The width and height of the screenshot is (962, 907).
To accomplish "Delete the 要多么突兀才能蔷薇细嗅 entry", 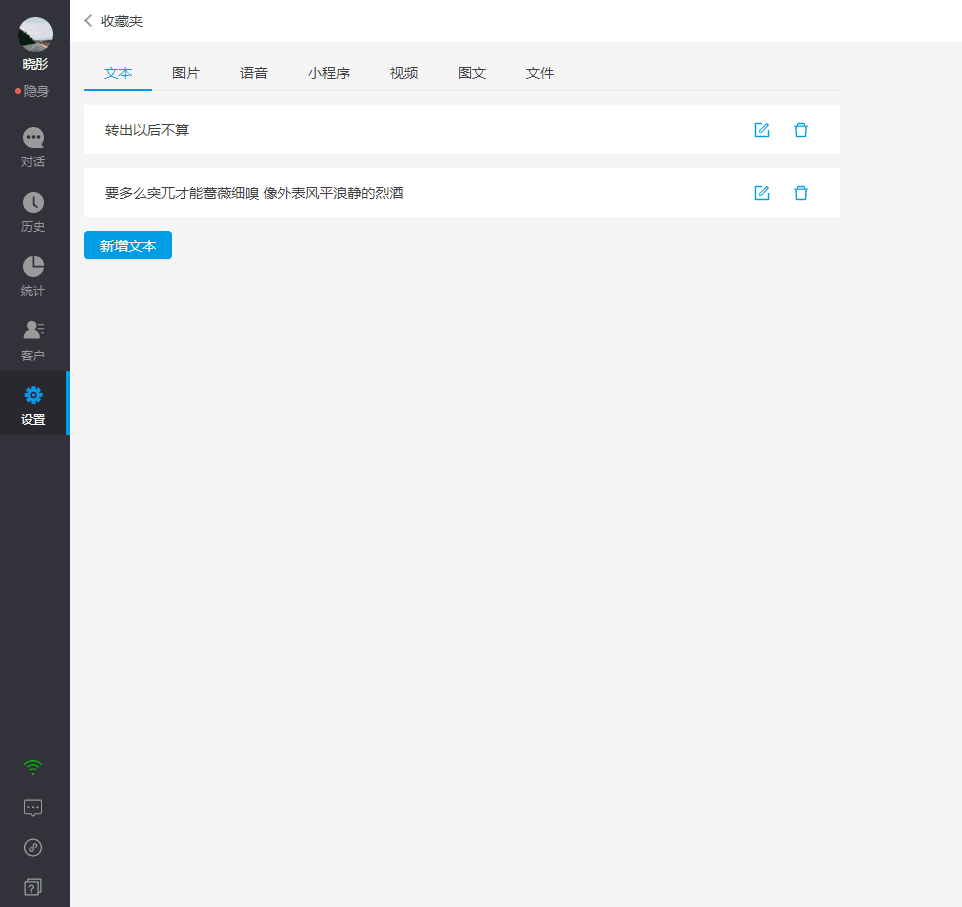I will point(801,193).
